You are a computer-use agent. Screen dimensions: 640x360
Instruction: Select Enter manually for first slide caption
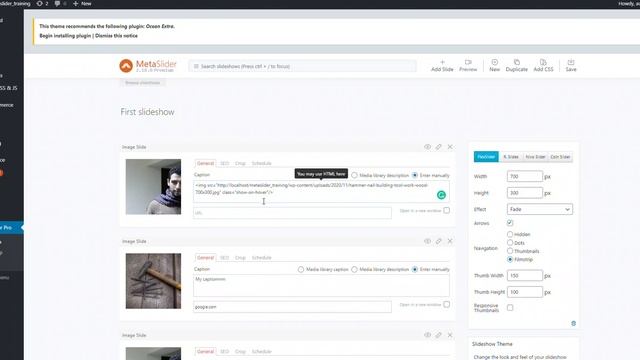pos(415,175)
